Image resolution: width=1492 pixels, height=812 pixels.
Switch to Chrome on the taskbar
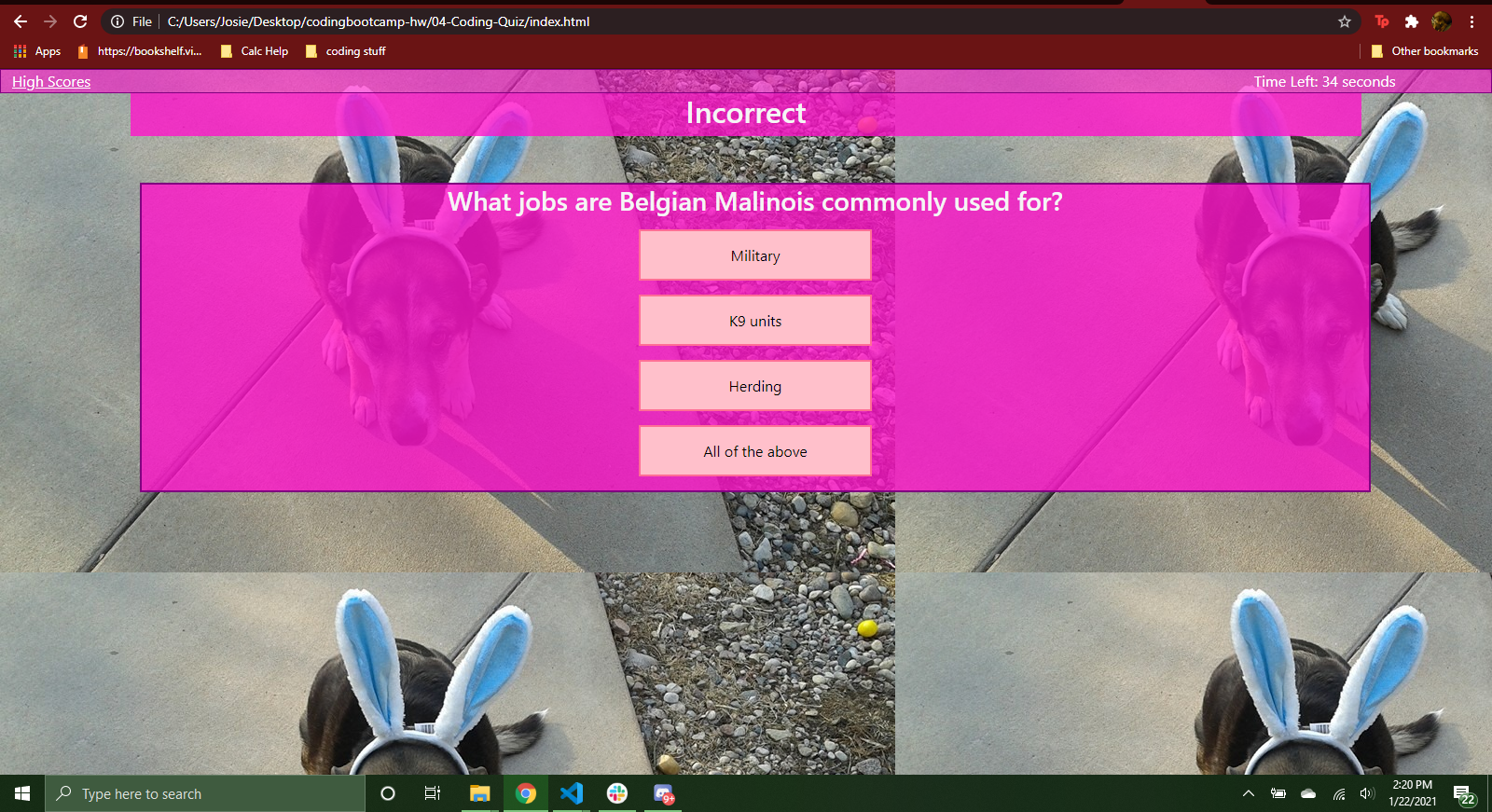coord(526,793)
